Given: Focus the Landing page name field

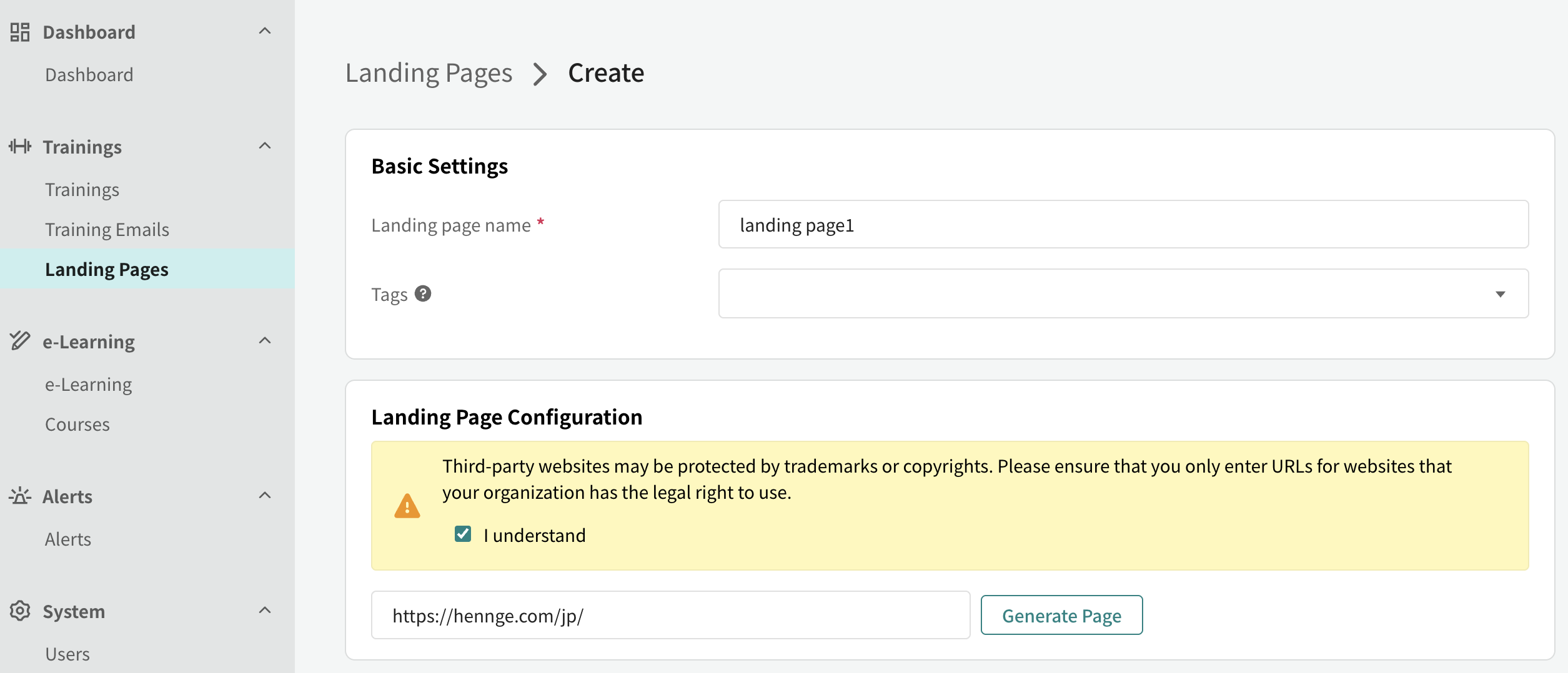Looking at the screenshot, I should coord(1123,224).
